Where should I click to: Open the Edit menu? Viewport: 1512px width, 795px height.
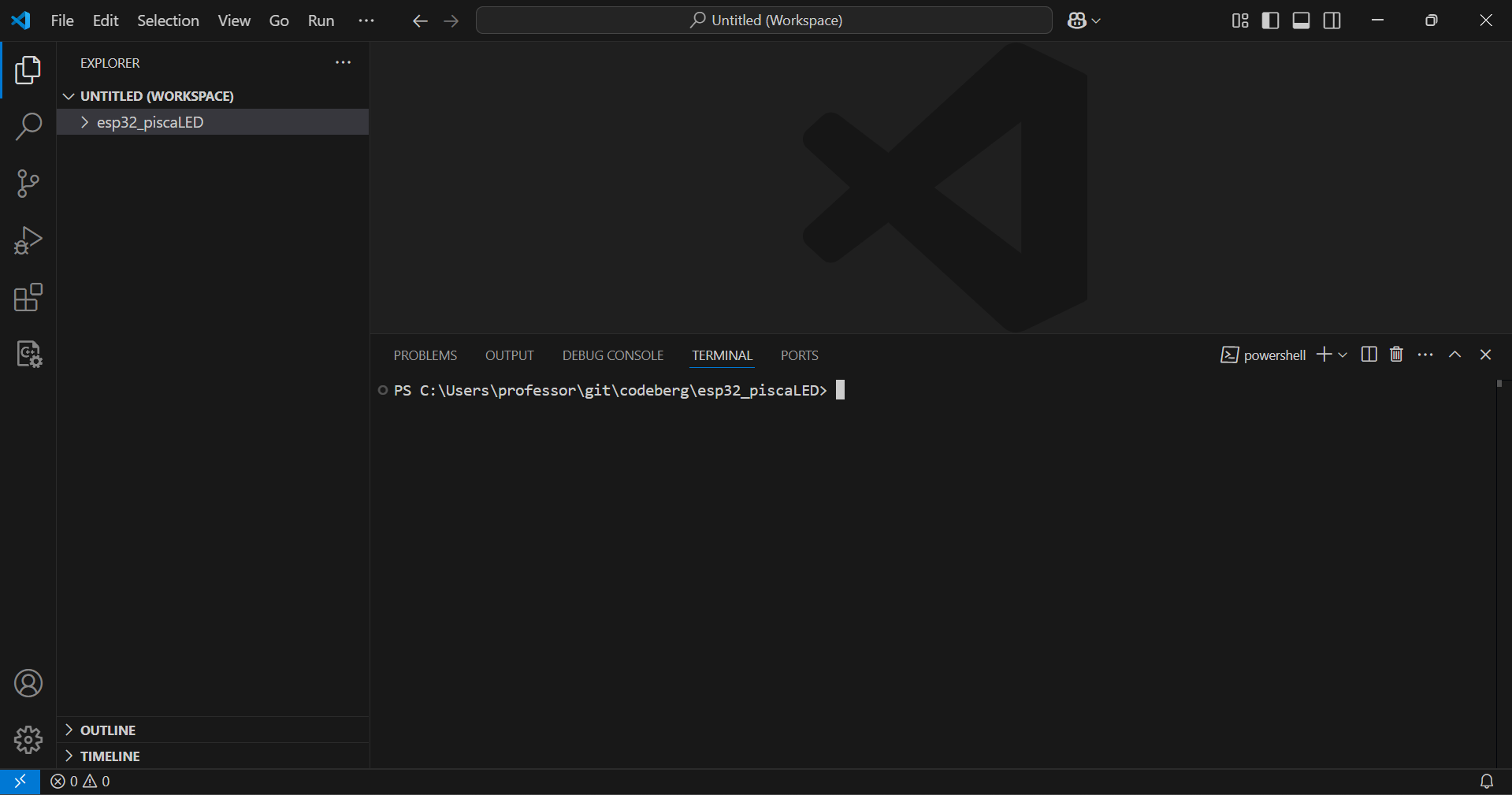106,20
